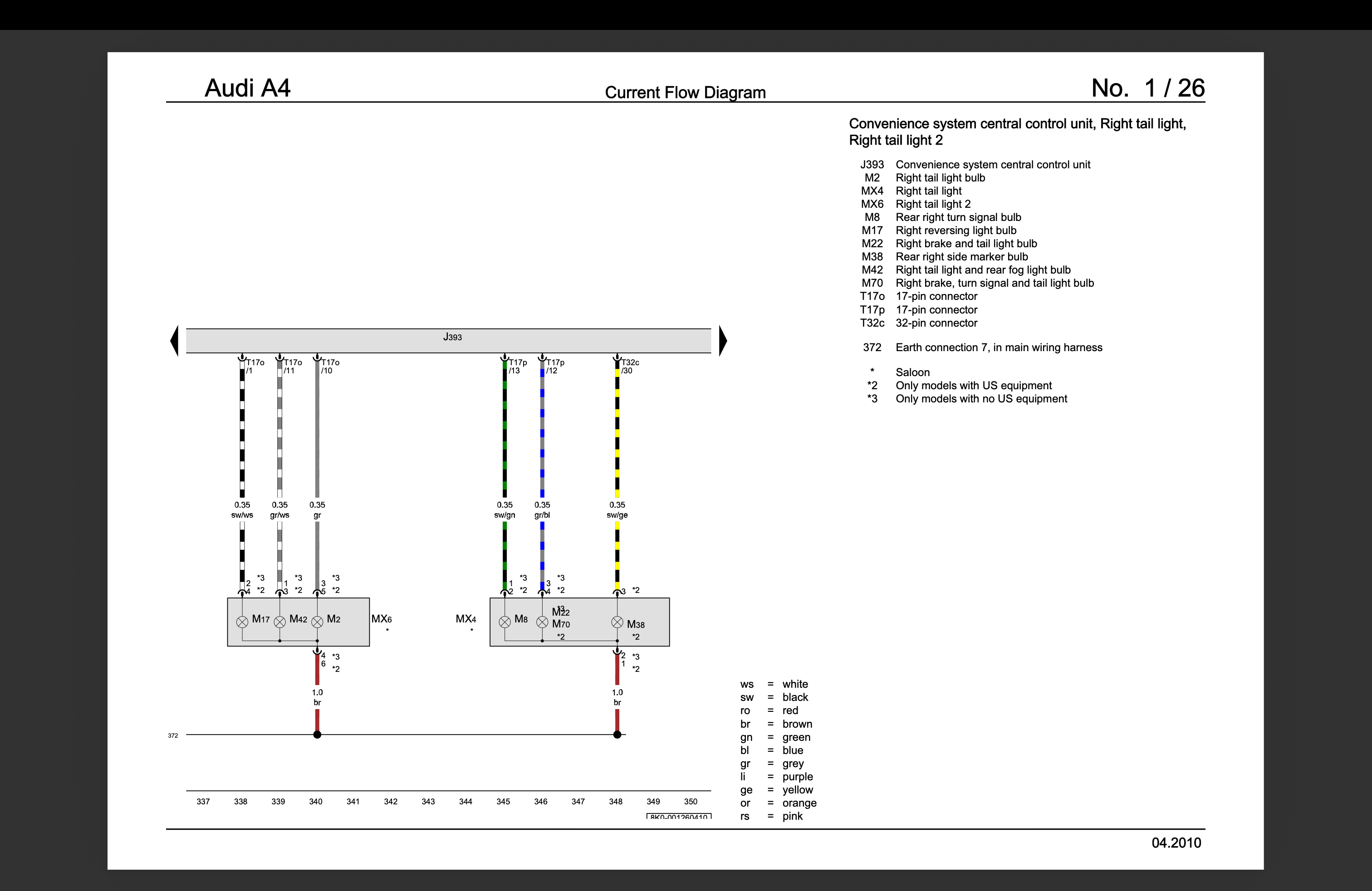1372x891 pixels.
Task: Click the "372" earth label left of the ground line
Action: [x=173, y=735]
